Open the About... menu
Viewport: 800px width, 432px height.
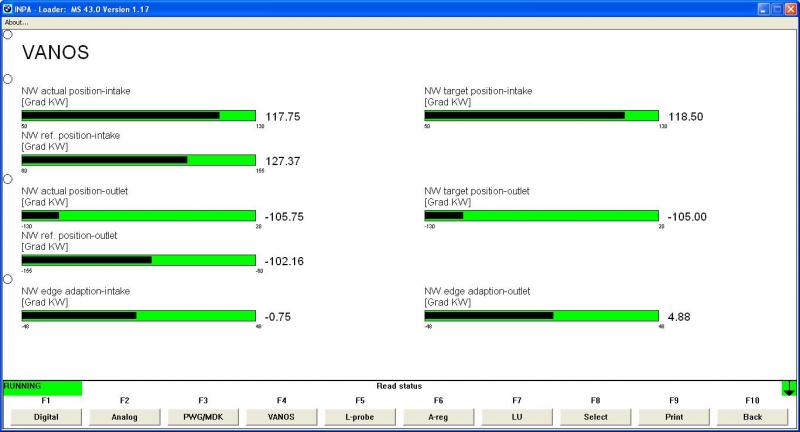pos(16,22)
